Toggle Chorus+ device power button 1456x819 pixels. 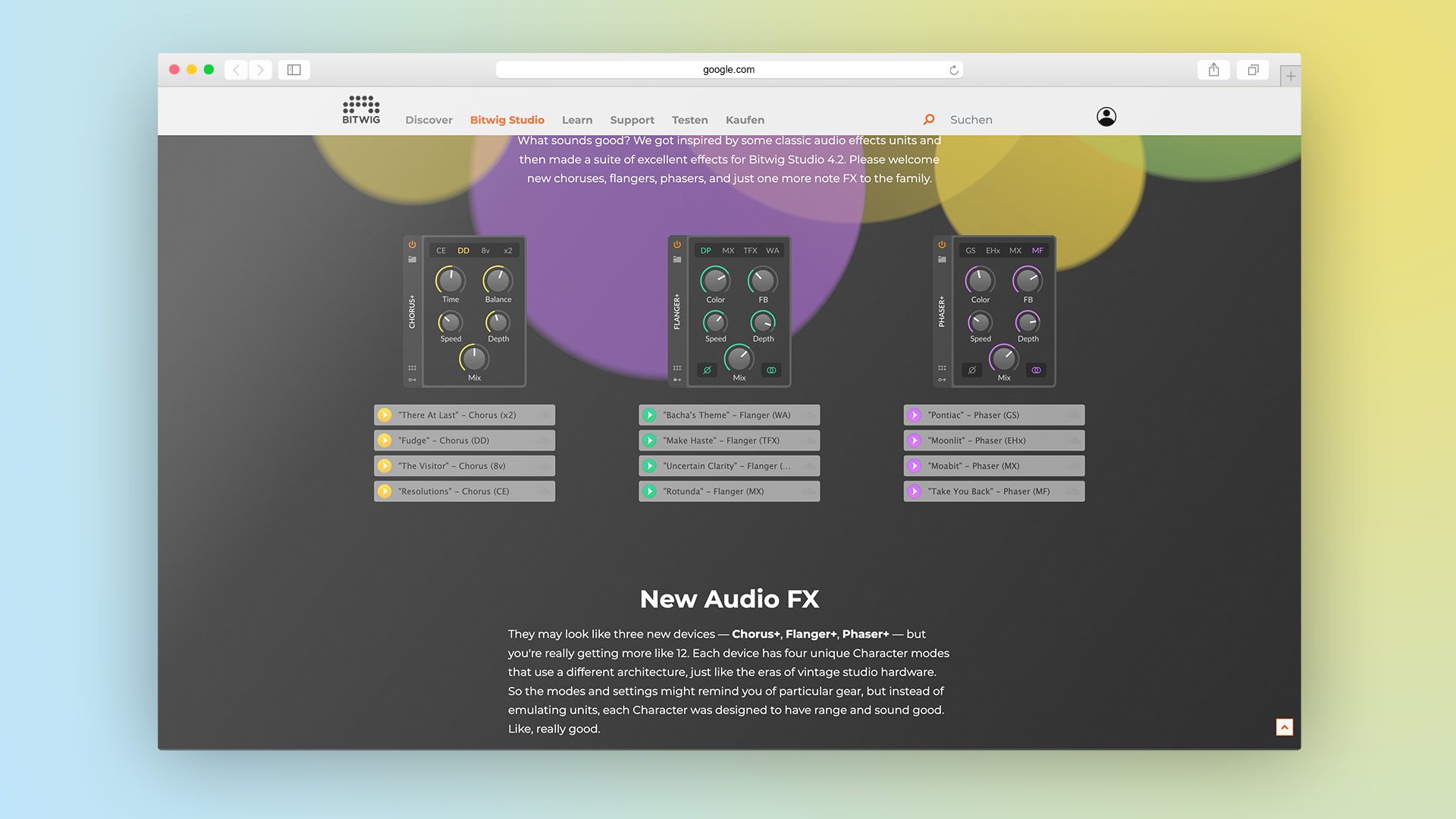point(412,245)
